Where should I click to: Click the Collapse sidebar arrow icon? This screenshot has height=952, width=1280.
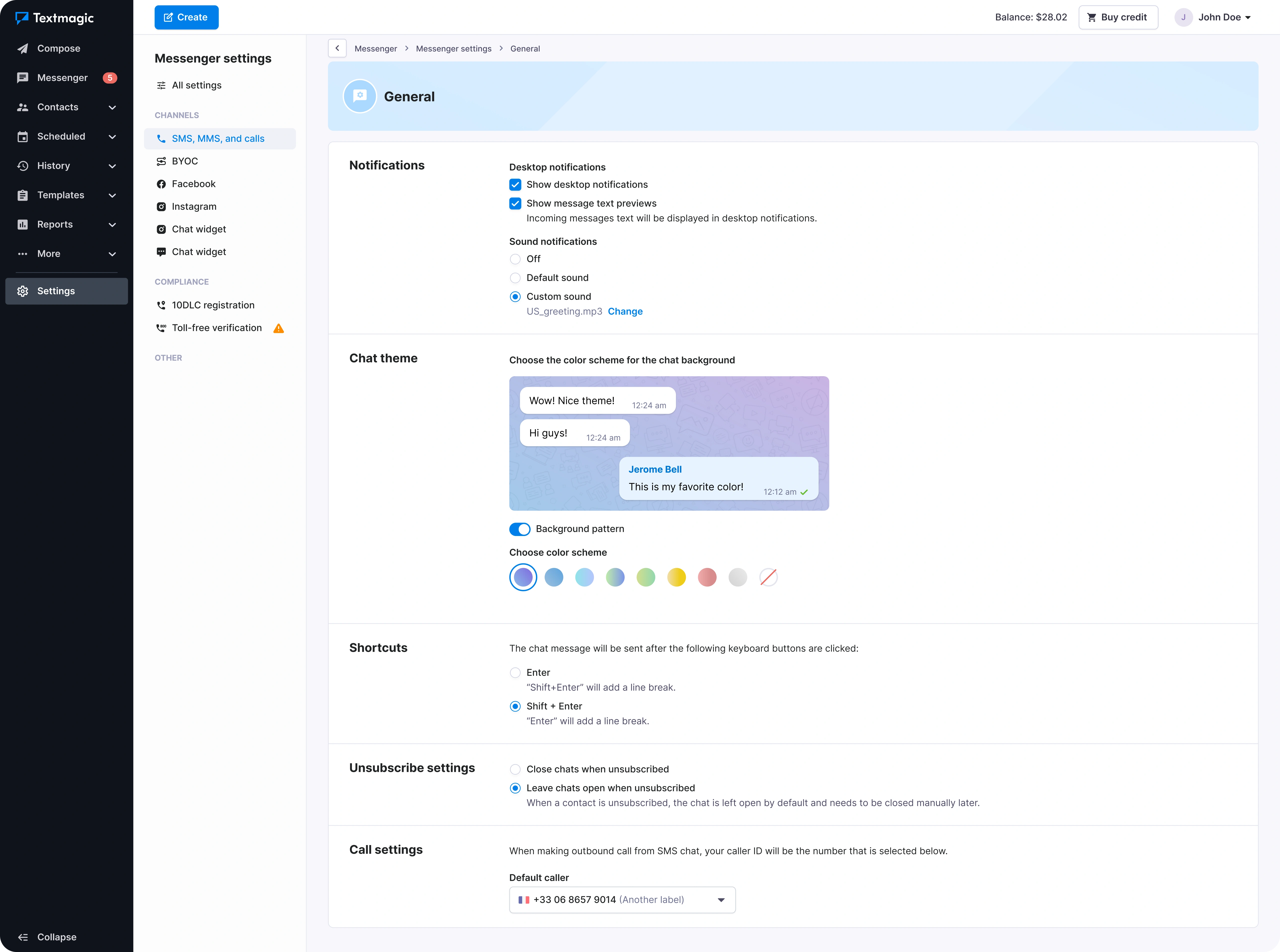pyautogui.click(x=22, y=937)
